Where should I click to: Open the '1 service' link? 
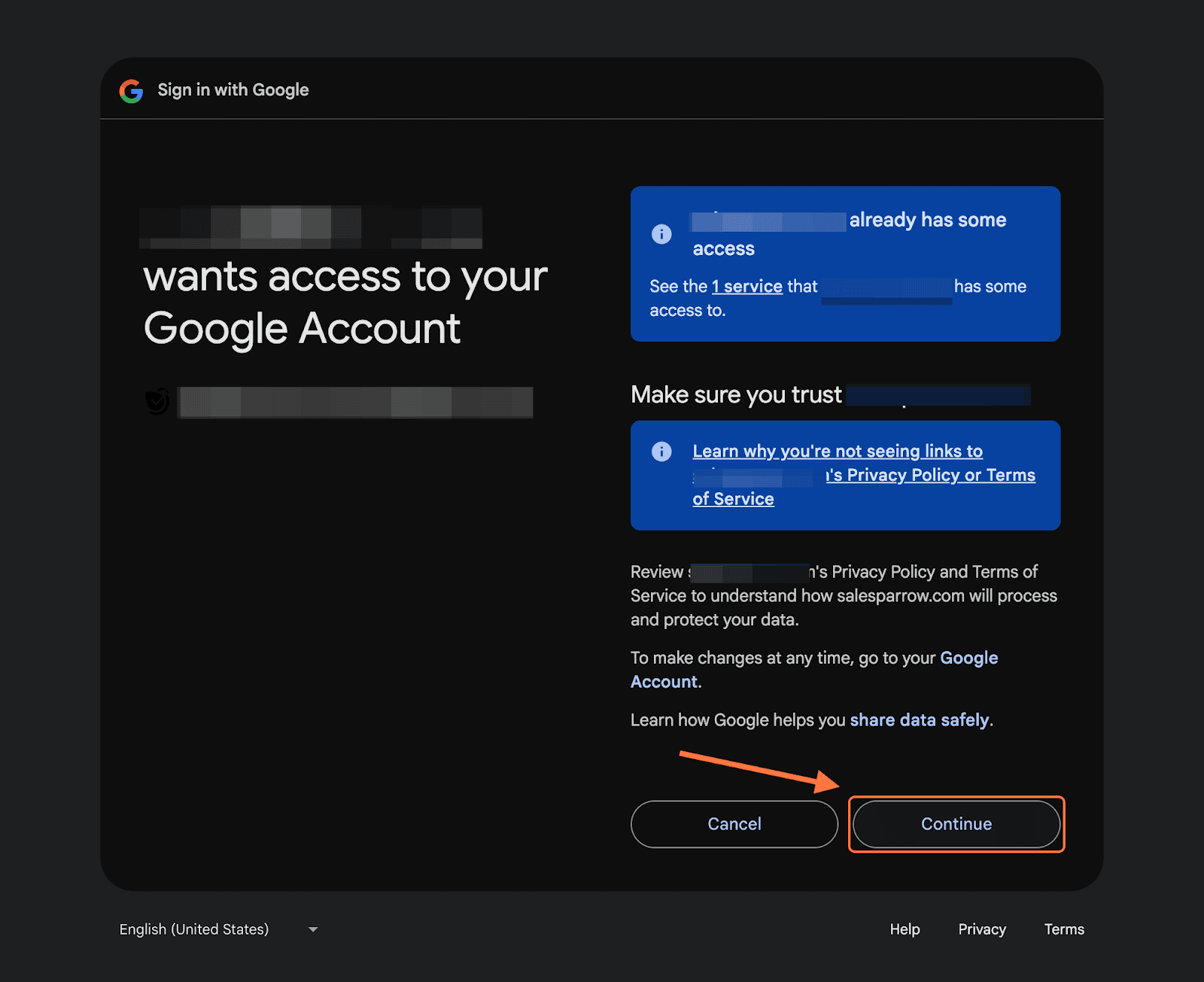click(x=747, y=287)
